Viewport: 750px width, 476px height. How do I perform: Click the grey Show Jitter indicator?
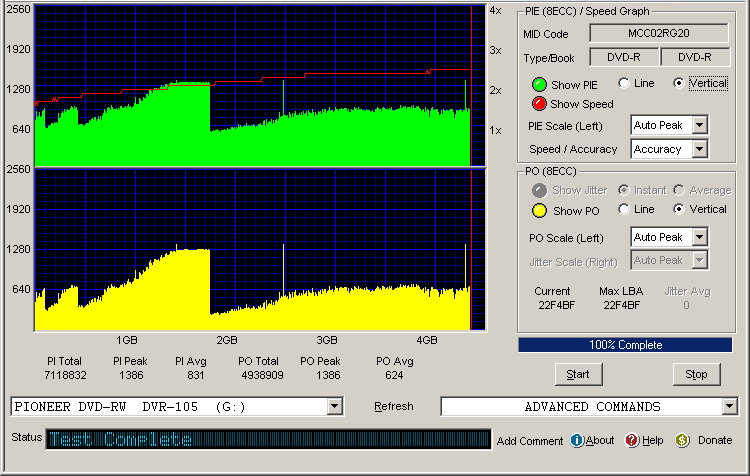point(538,190)
